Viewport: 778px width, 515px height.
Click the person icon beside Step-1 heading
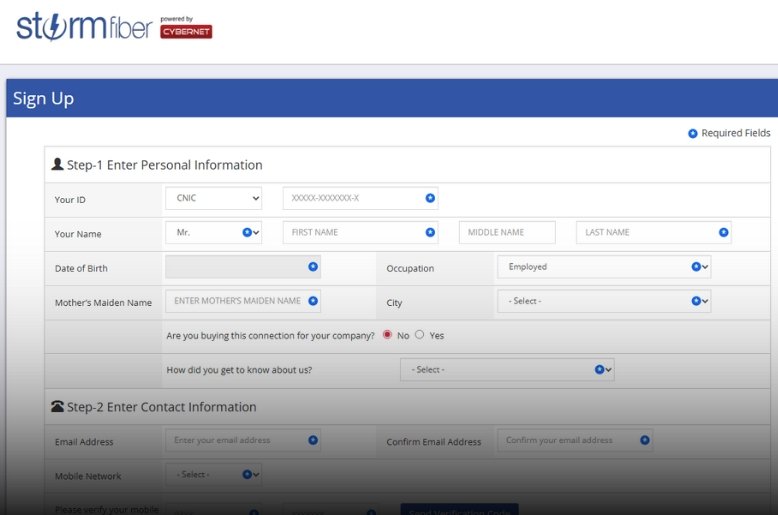(57, 164)
